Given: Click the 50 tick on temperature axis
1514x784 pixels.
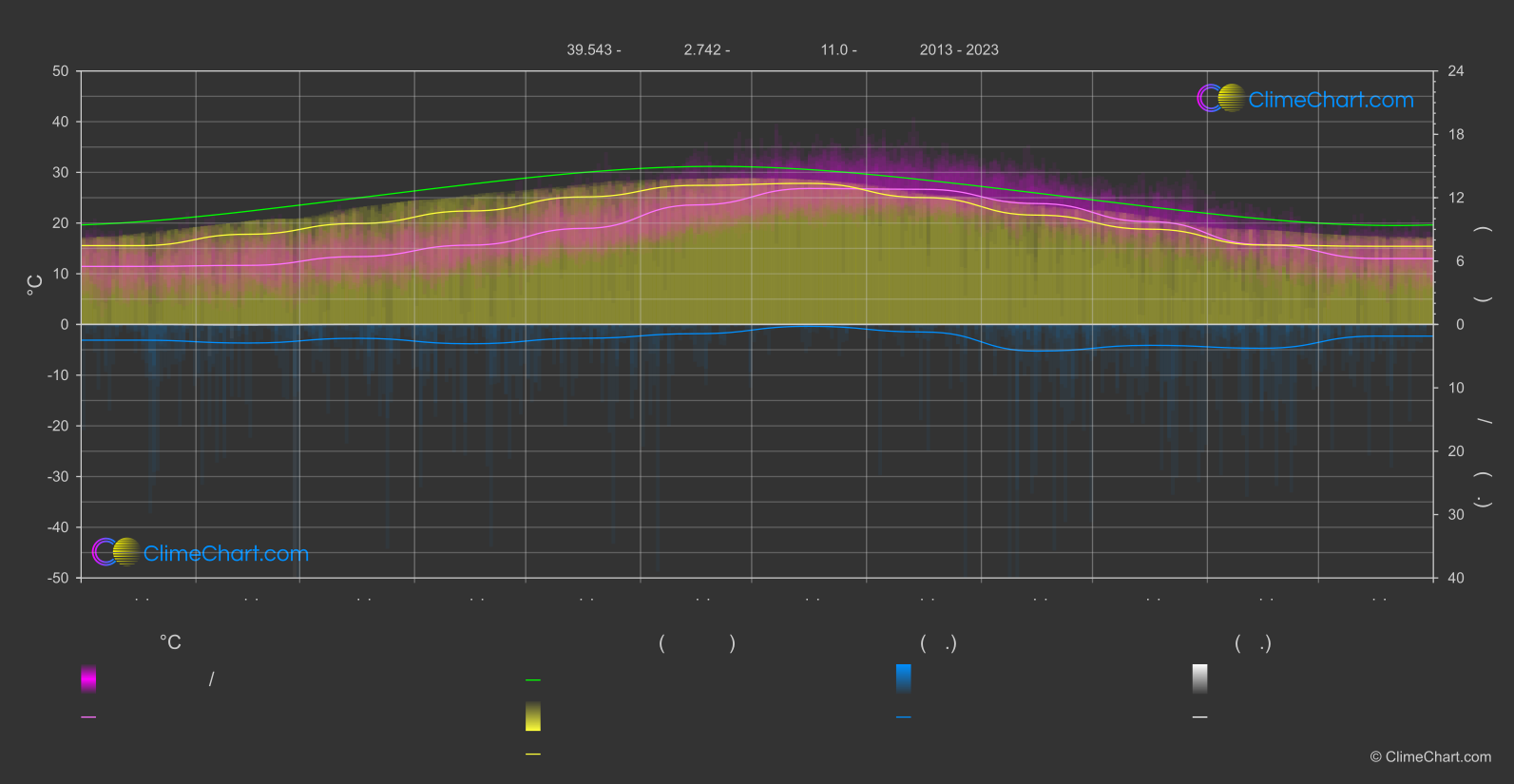Looking at the screenshot, I should [61, 71].
